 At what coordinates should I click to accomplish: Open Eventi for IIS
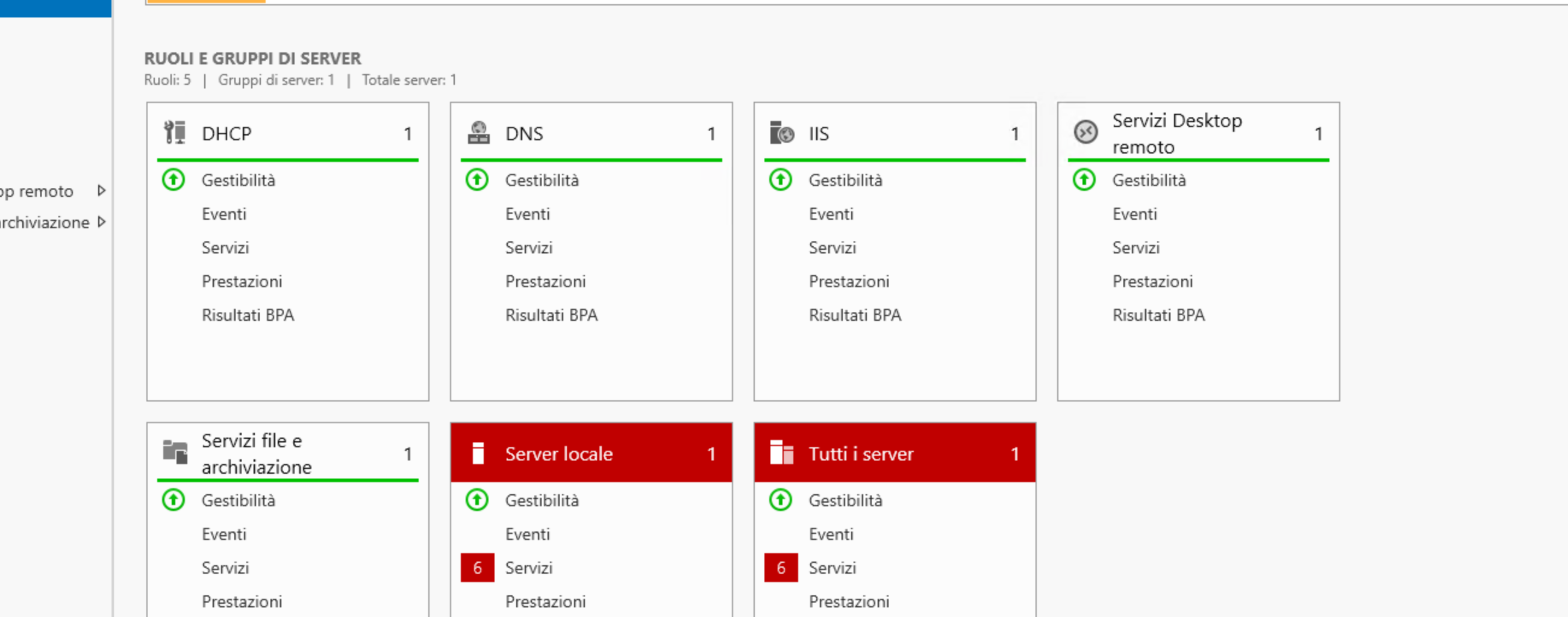click(x=831, y=214)
